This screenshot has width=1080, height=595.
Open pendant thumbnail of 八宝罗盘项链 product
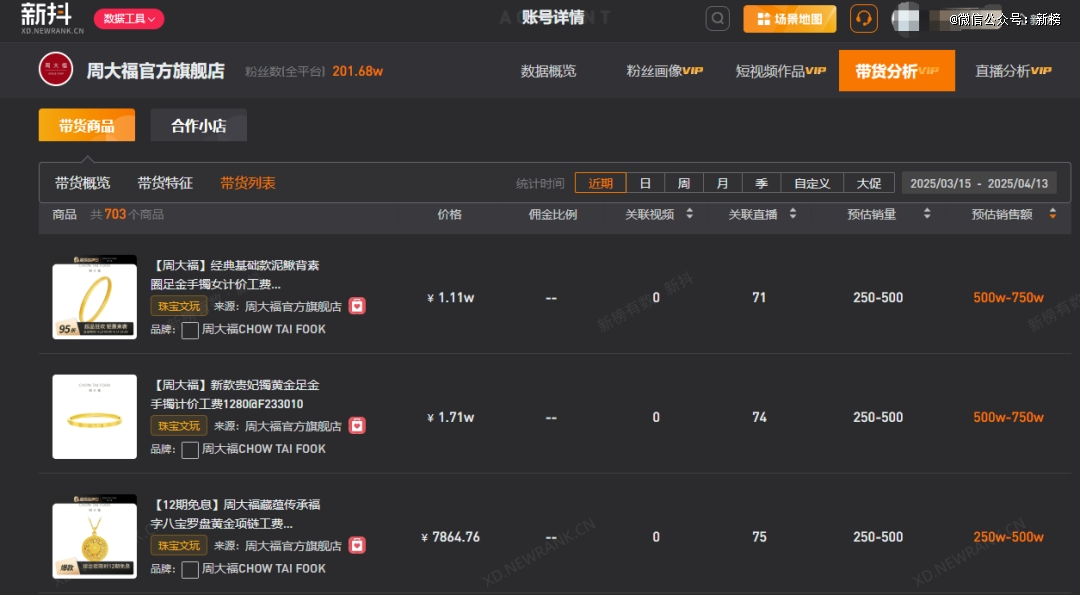(94, 536)
